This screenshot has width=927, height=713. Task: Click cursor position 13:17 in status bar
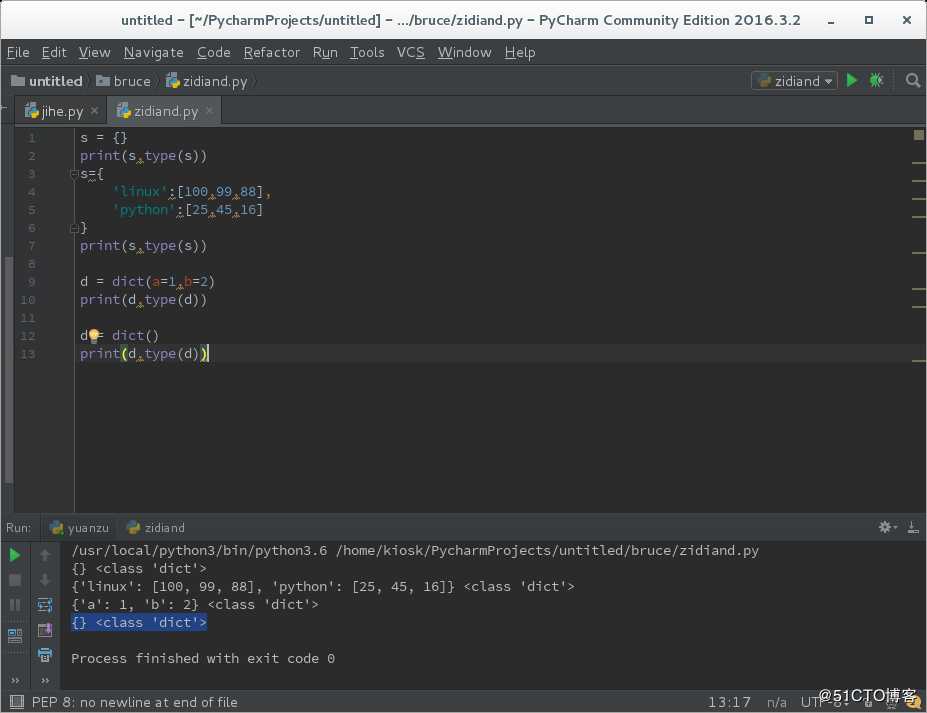tap(729, 702)
